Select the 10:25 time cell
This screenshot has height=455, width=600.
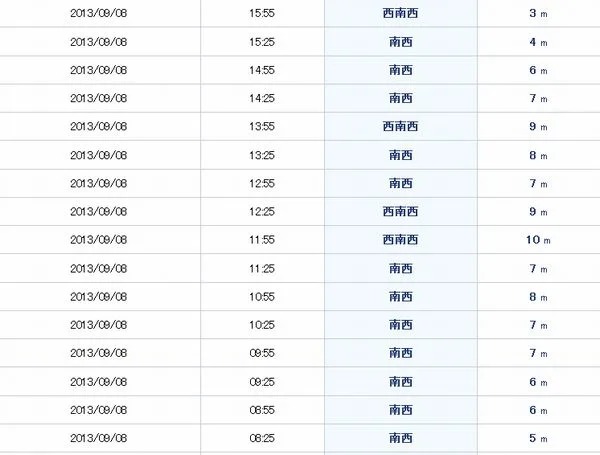click(262, 325)
